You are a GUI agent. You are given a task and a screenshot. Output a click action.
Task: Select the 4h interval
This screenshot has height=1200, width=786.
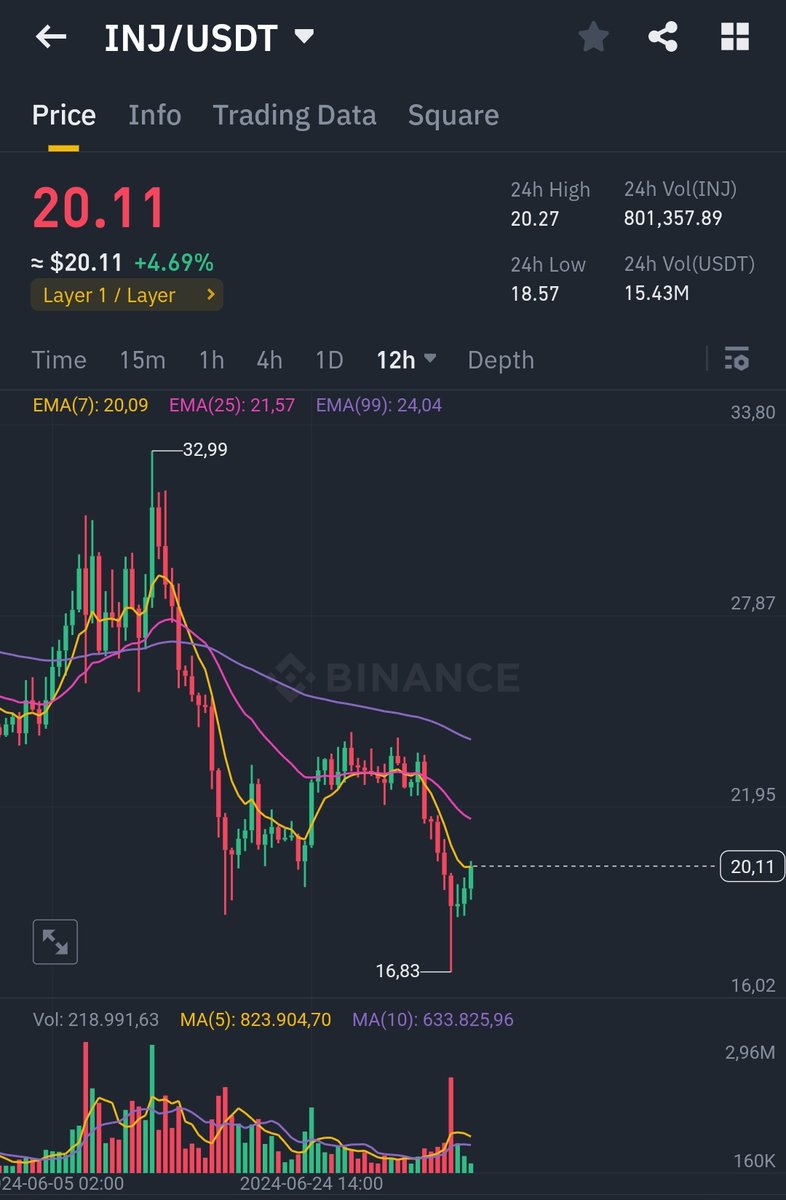tap(269, 360)
